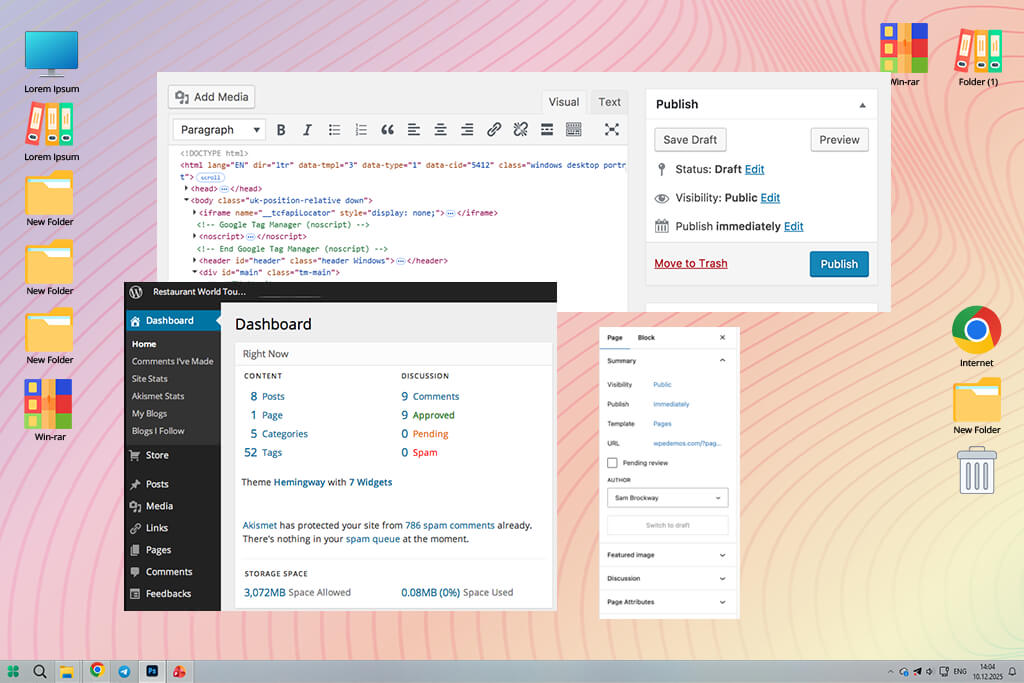The width and height of the screenshot is (1024, 683).
Task: Open Photoshop from the taskbar
Action: tap(152, 671)
